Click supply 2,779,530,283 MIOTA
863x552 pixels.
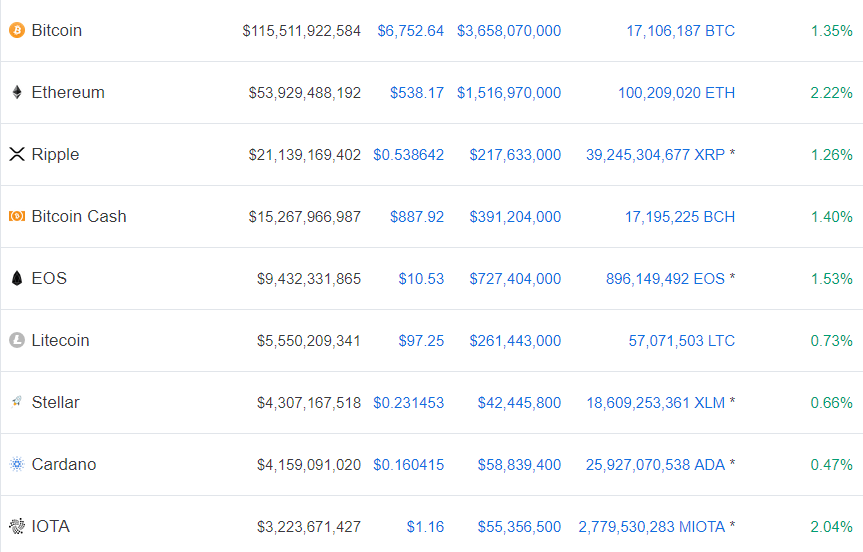[652, 527]
